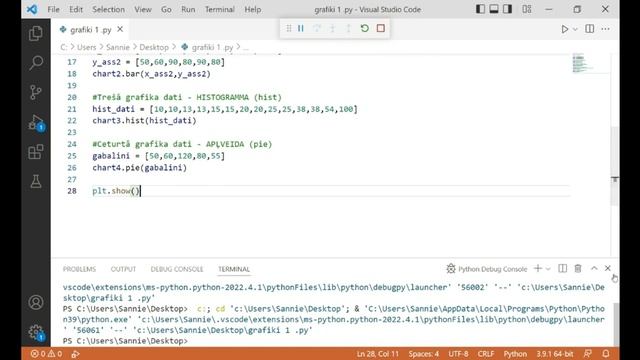The image size is (640, 360).
Task: Close the terminal panel
Action: [608, 269]
